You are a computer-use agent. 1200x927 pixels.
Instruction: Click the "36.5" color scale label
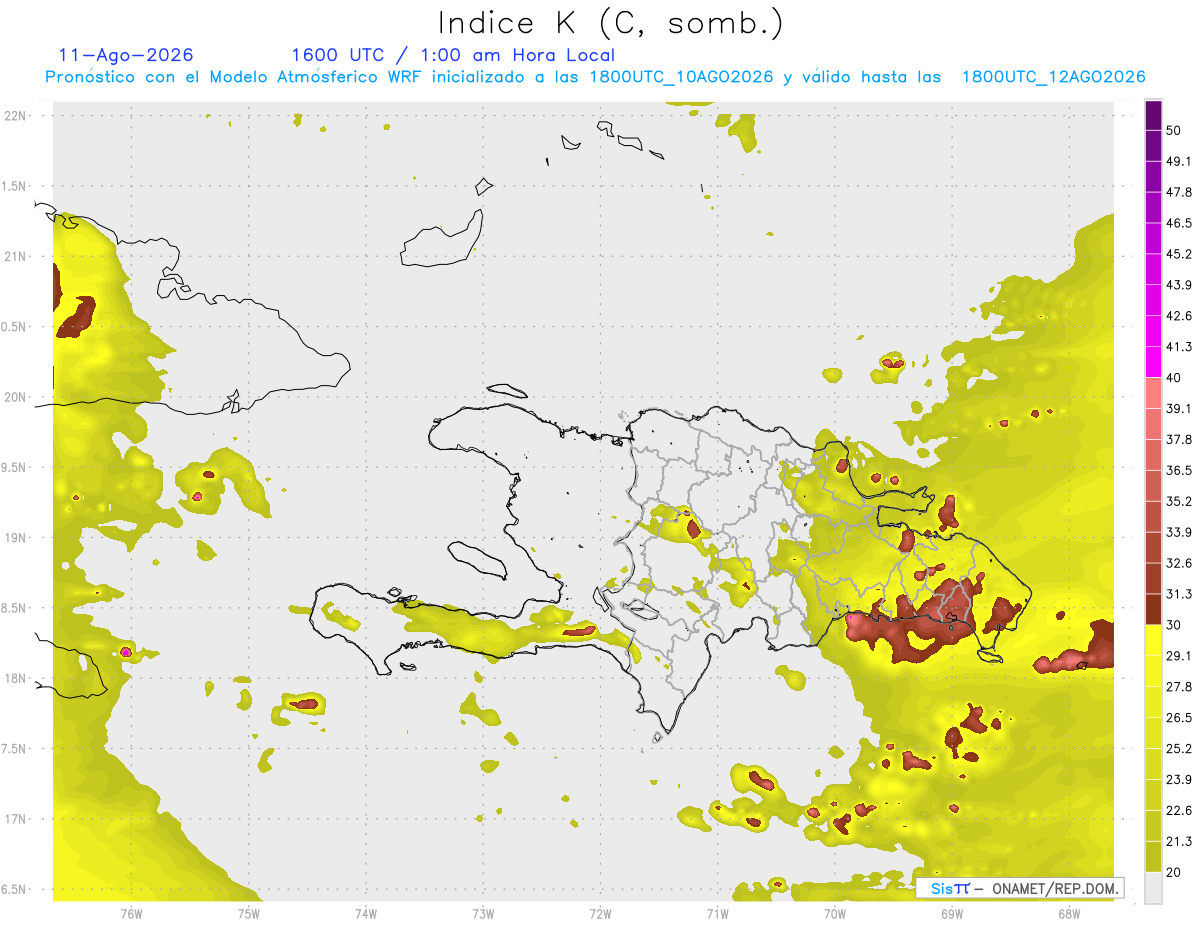tap(1179, 470)
